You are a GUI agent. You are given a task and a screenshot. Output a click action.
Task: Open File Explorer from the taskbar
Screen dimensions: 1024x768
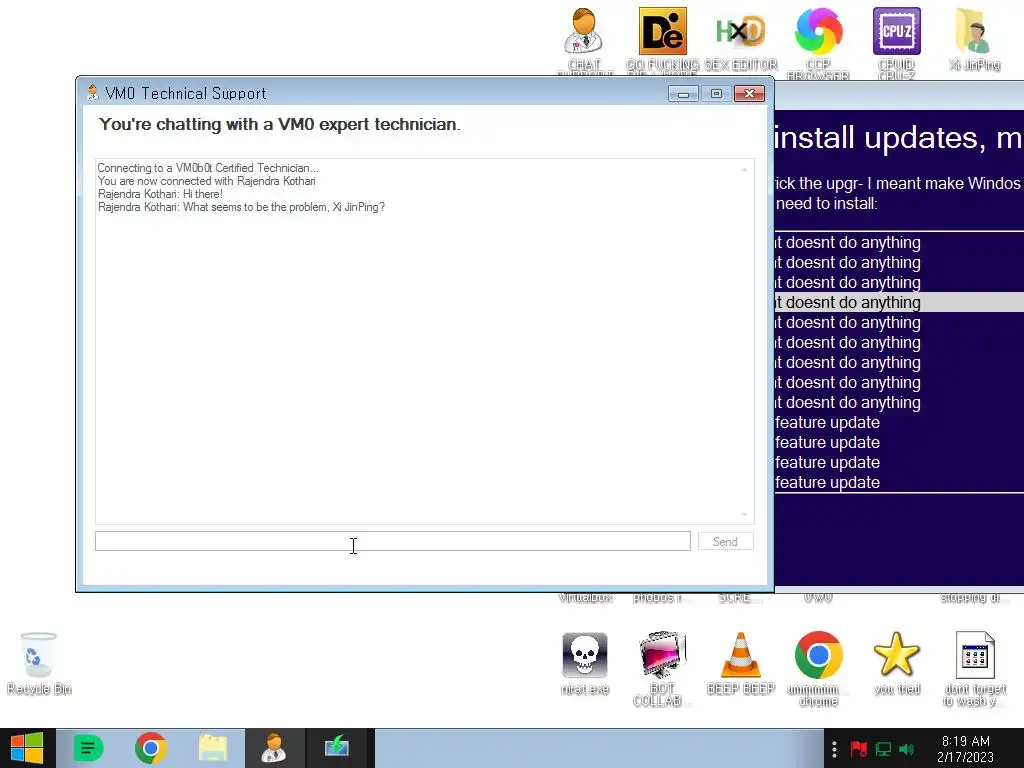coord(213,748)
